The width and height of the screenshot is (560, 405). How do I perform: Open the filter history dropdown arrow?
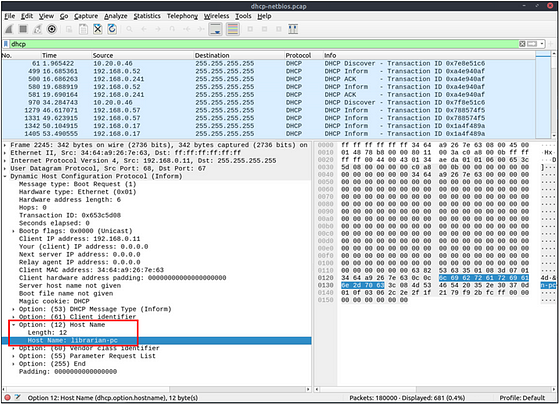[x=542, y=44]
